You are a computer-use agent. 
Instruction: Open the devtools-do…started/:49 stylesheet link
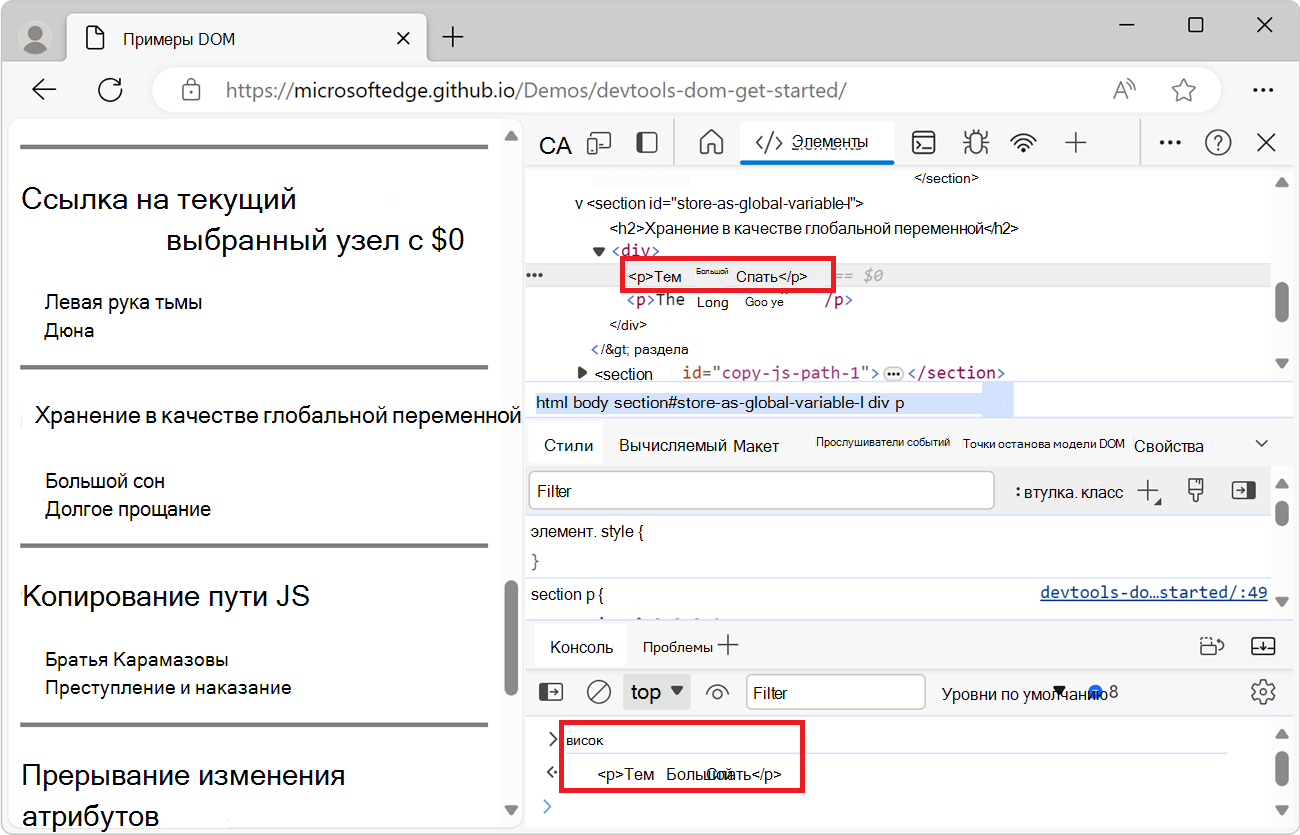pyautogui.click(x=1153, y=592)
